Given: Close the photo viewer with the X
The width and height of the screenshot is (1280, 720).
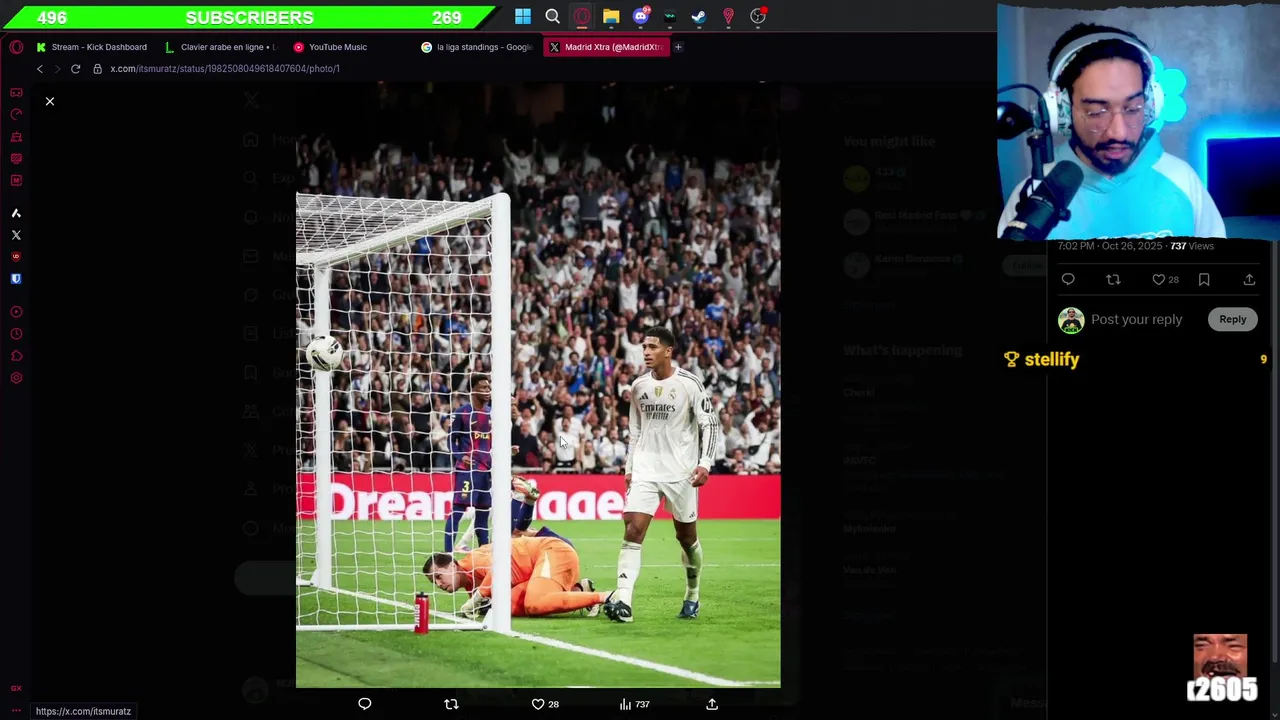Looking at the screenshot, I should tap(49, 101).
